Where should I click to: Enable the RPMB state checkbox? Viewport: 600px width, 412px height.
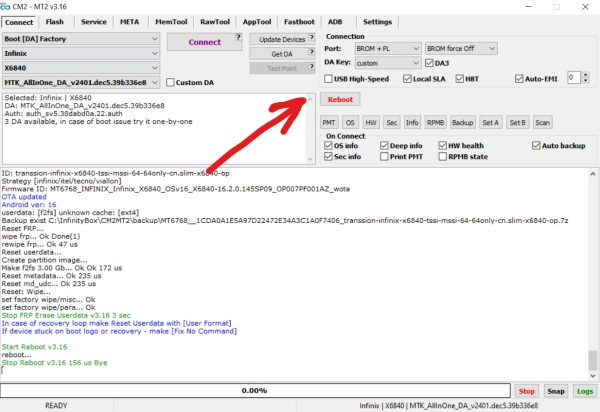tap(442, 156)
